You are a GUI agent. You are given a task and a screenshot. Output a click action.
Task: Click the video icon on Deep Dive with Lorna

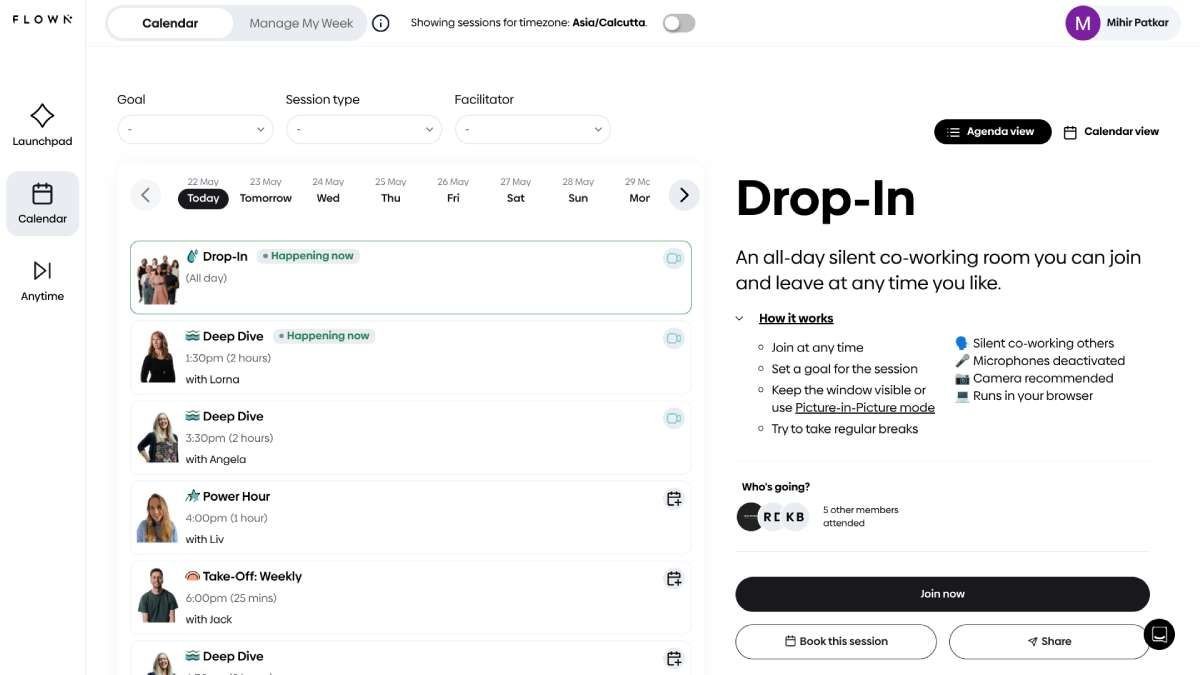(x=674, y=338)
